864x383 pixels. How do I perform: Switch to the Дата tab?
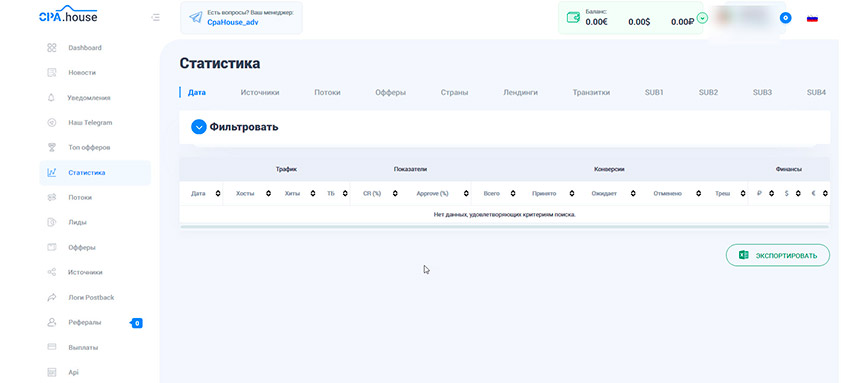point(197,93)
